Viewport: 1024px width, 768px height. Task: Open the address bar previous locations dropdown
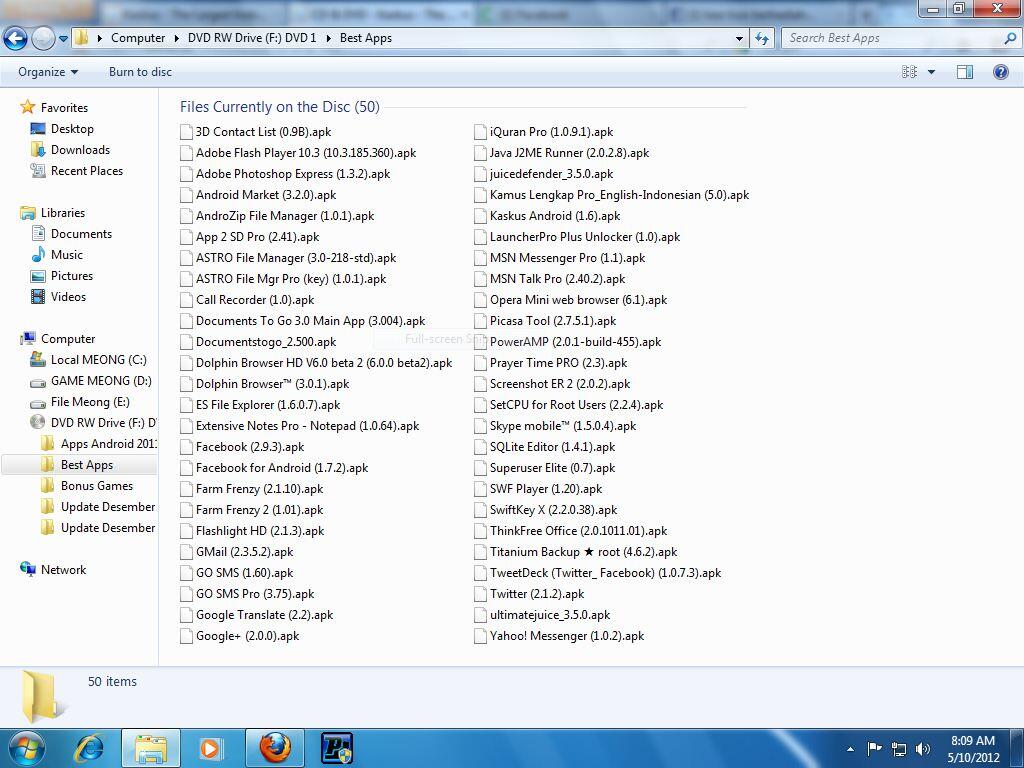coord(739,39)
